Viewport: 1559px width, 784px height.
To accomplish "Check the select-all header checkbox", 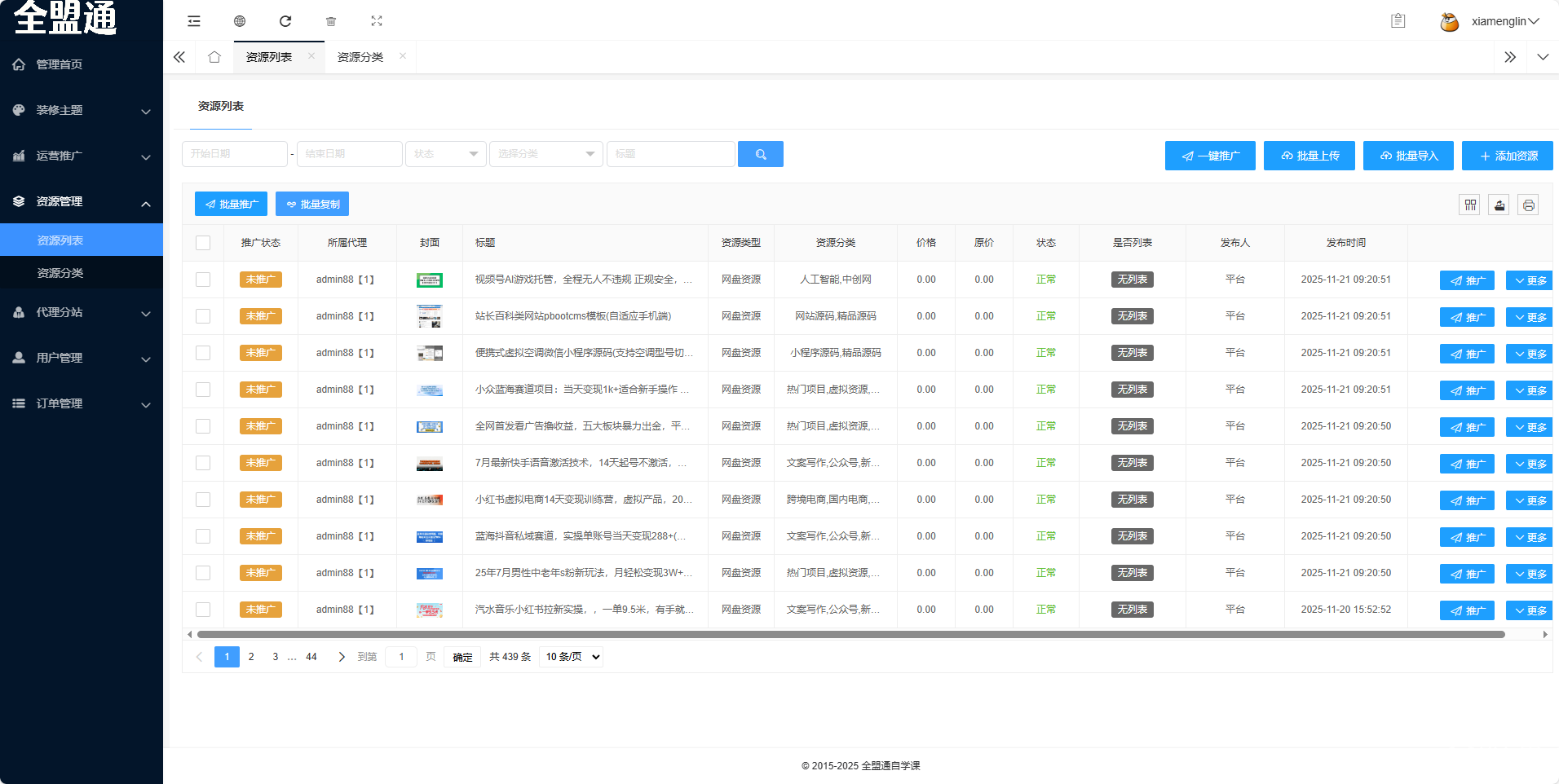I will pyautogui.click(x=203, y=243).
